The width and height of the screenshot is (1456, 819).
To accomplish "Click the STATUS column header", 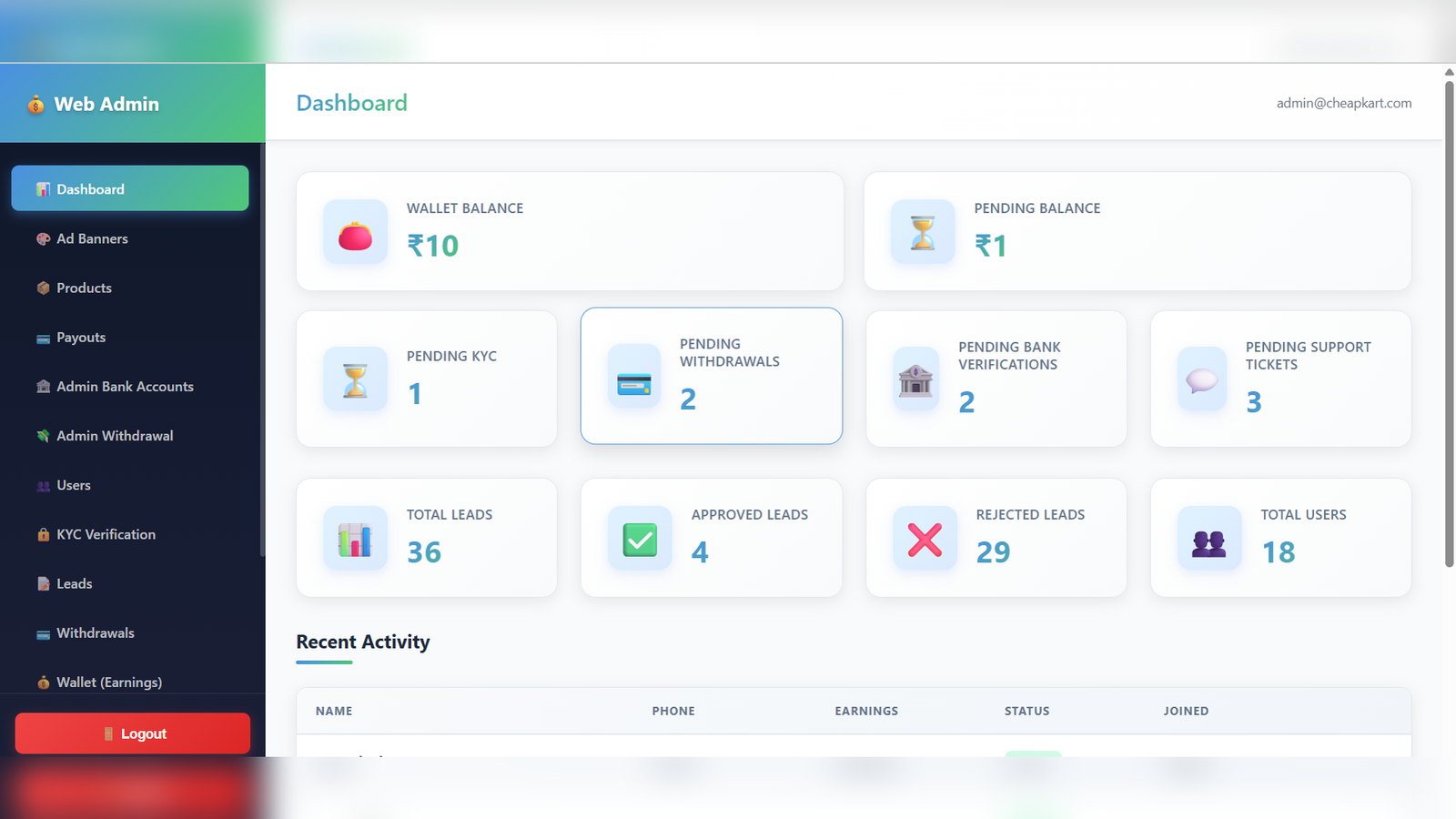I will pos(1027,711).
